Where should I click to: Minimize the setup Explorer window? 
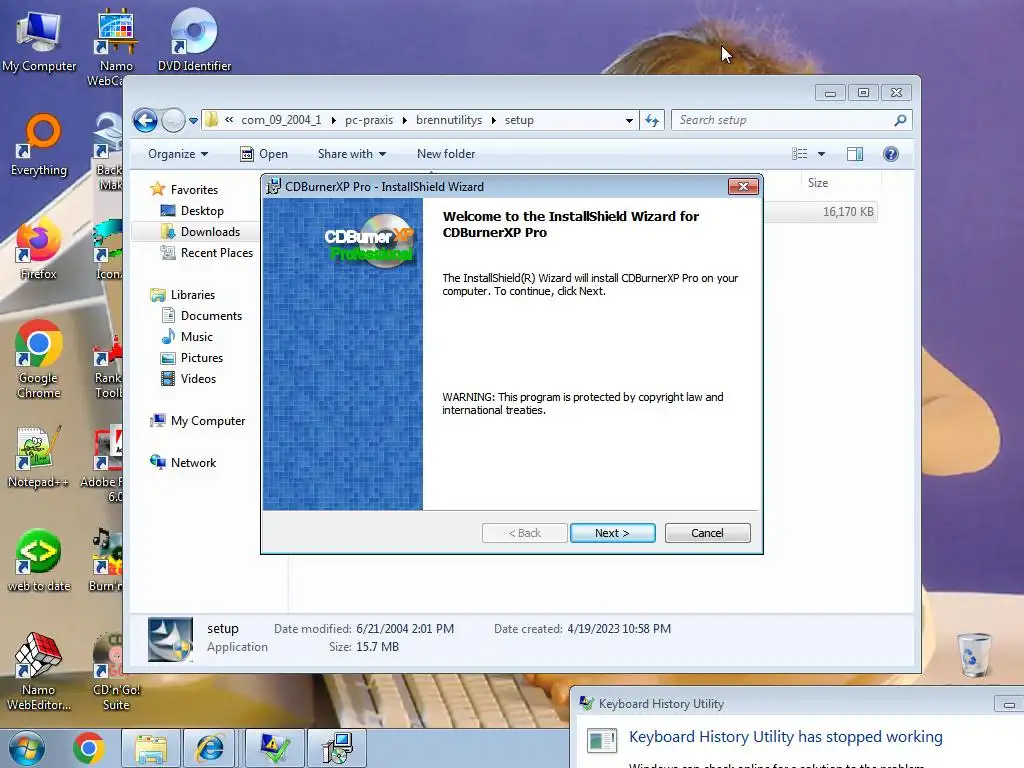tap(830, 93)
